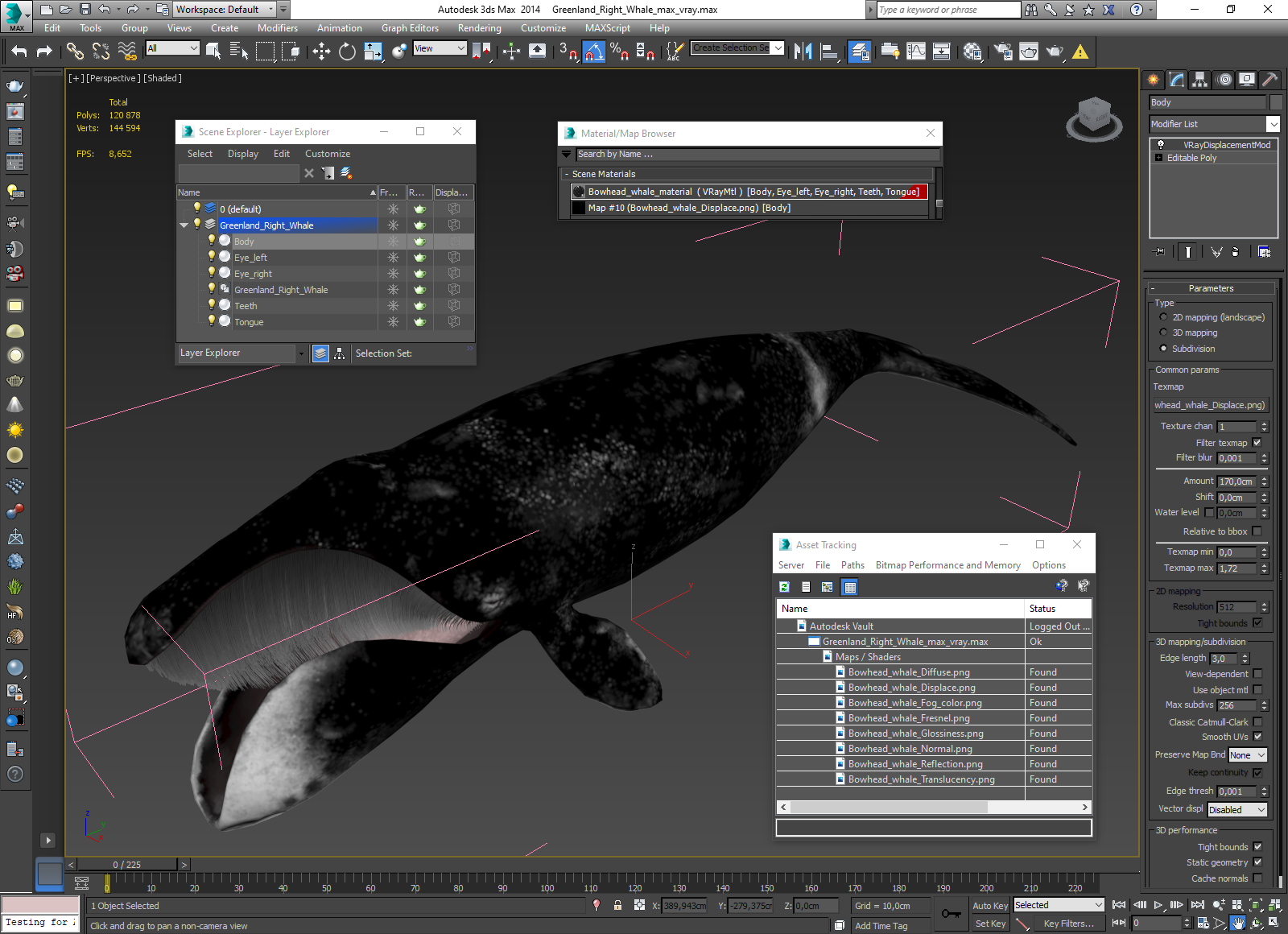Toggle Sort by Layer in Scene Explorer
Screen dimensions: 1288x934
[320, 353]
